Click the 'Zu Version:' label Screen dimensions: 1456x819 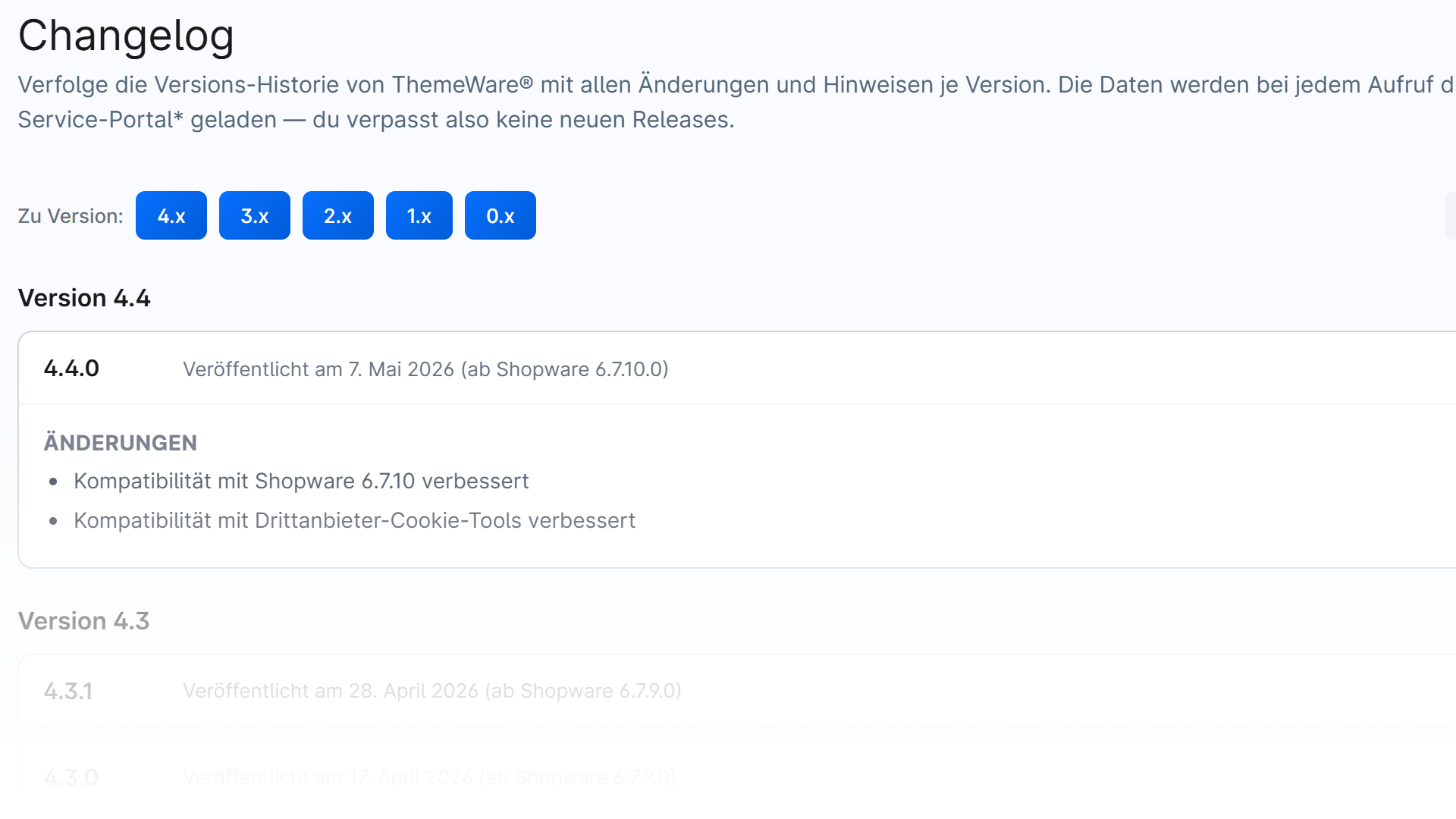click(71, 216)
